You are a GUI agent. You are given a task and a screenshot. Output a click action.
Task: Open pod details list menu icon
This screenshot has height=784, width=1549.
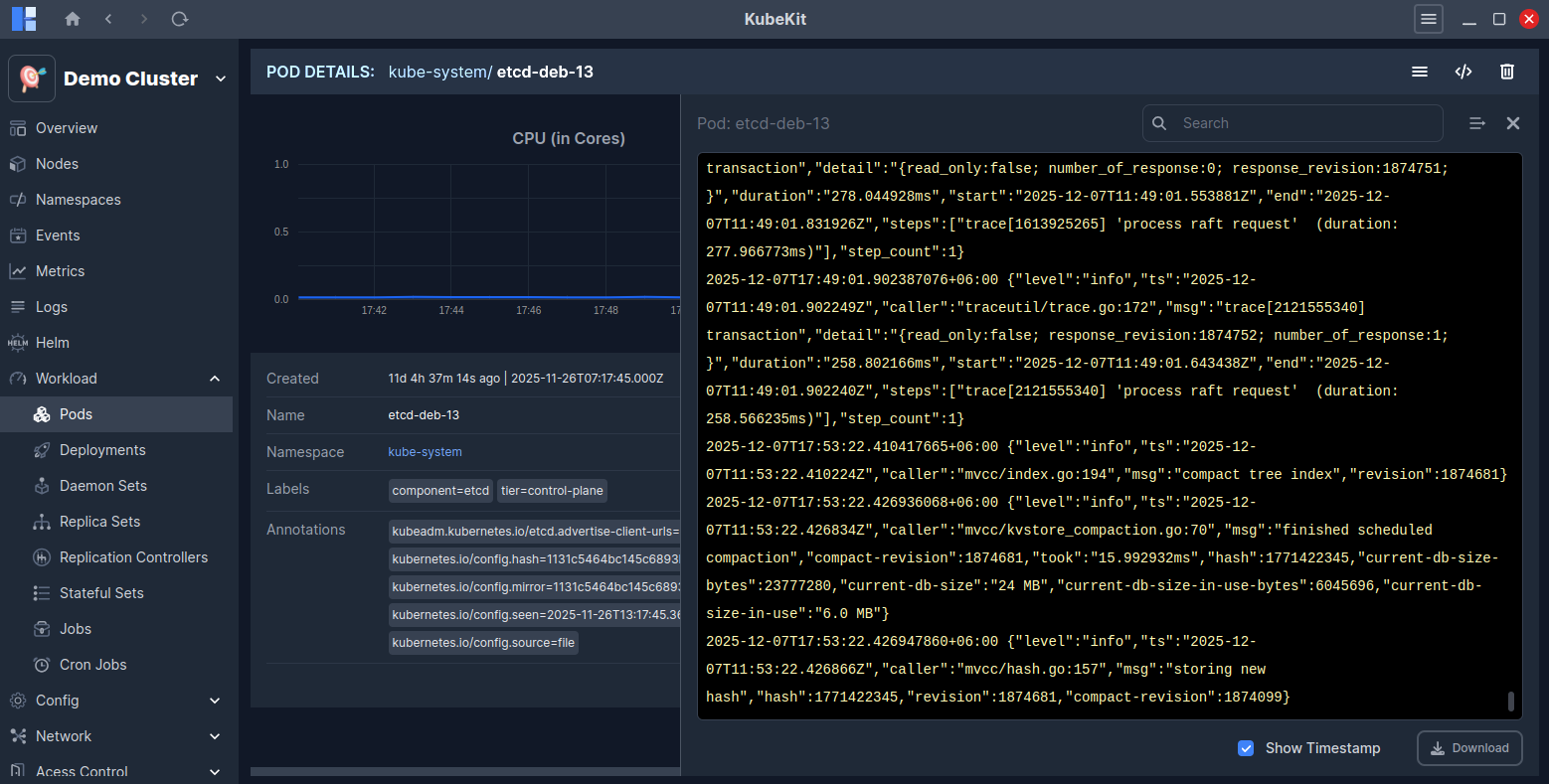(1419, 72)
